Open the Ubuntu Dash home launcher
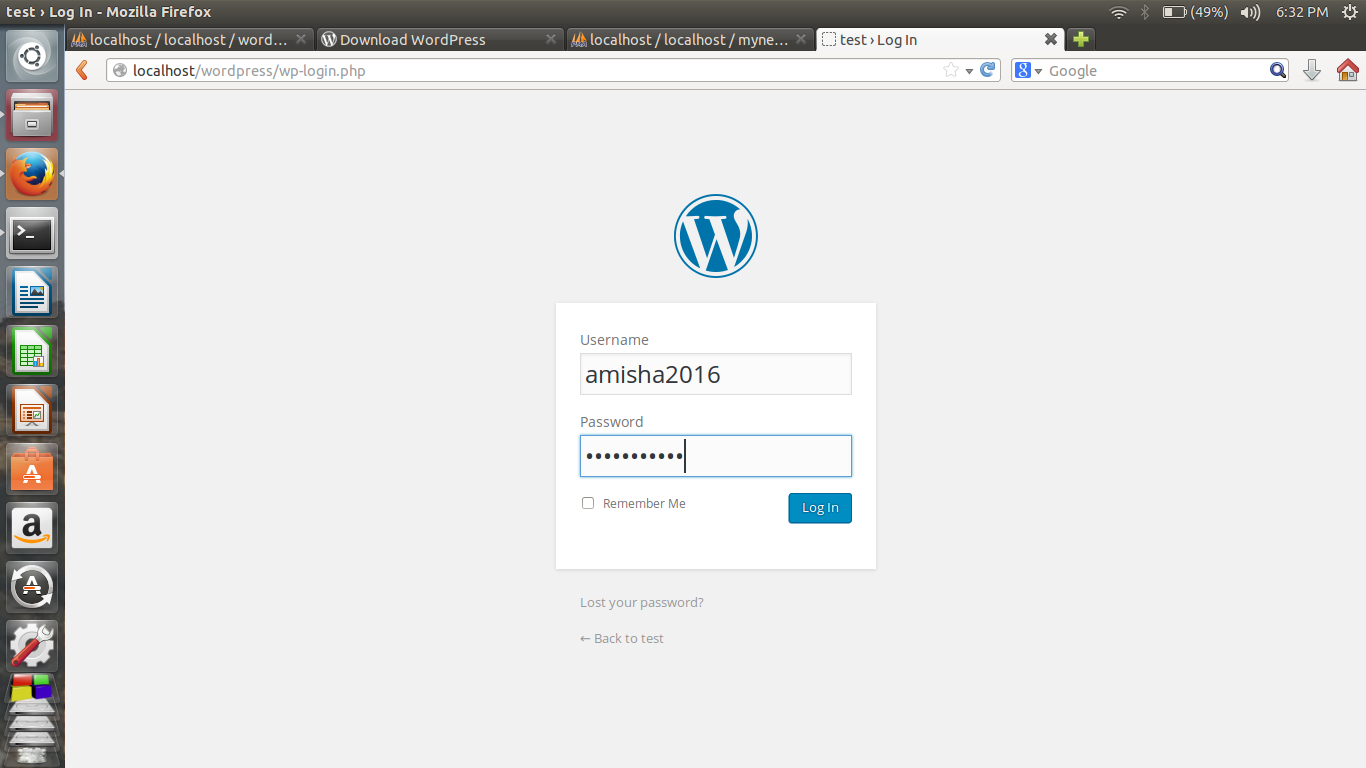The height and width of the screenshot is (768, 1366). [x=32, y=56]
